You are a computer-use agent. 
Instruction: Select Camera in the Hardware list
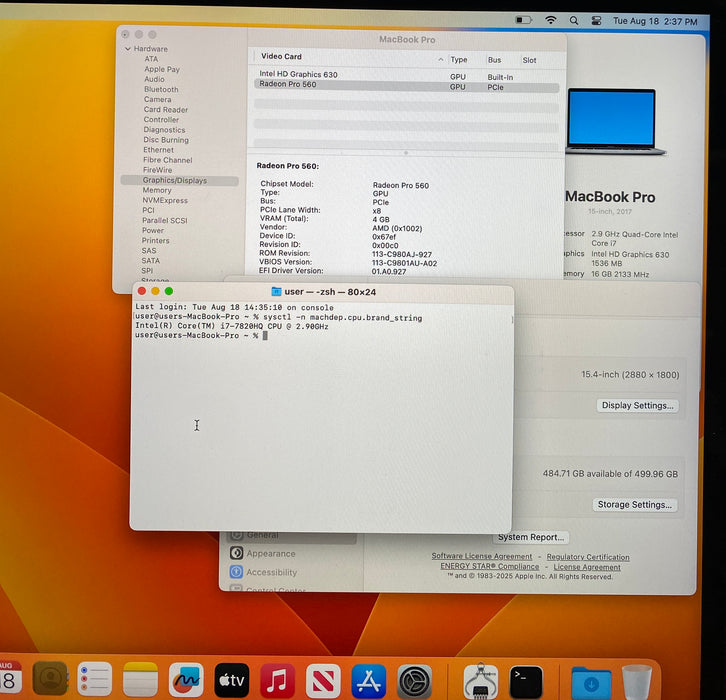pos(157,100)
